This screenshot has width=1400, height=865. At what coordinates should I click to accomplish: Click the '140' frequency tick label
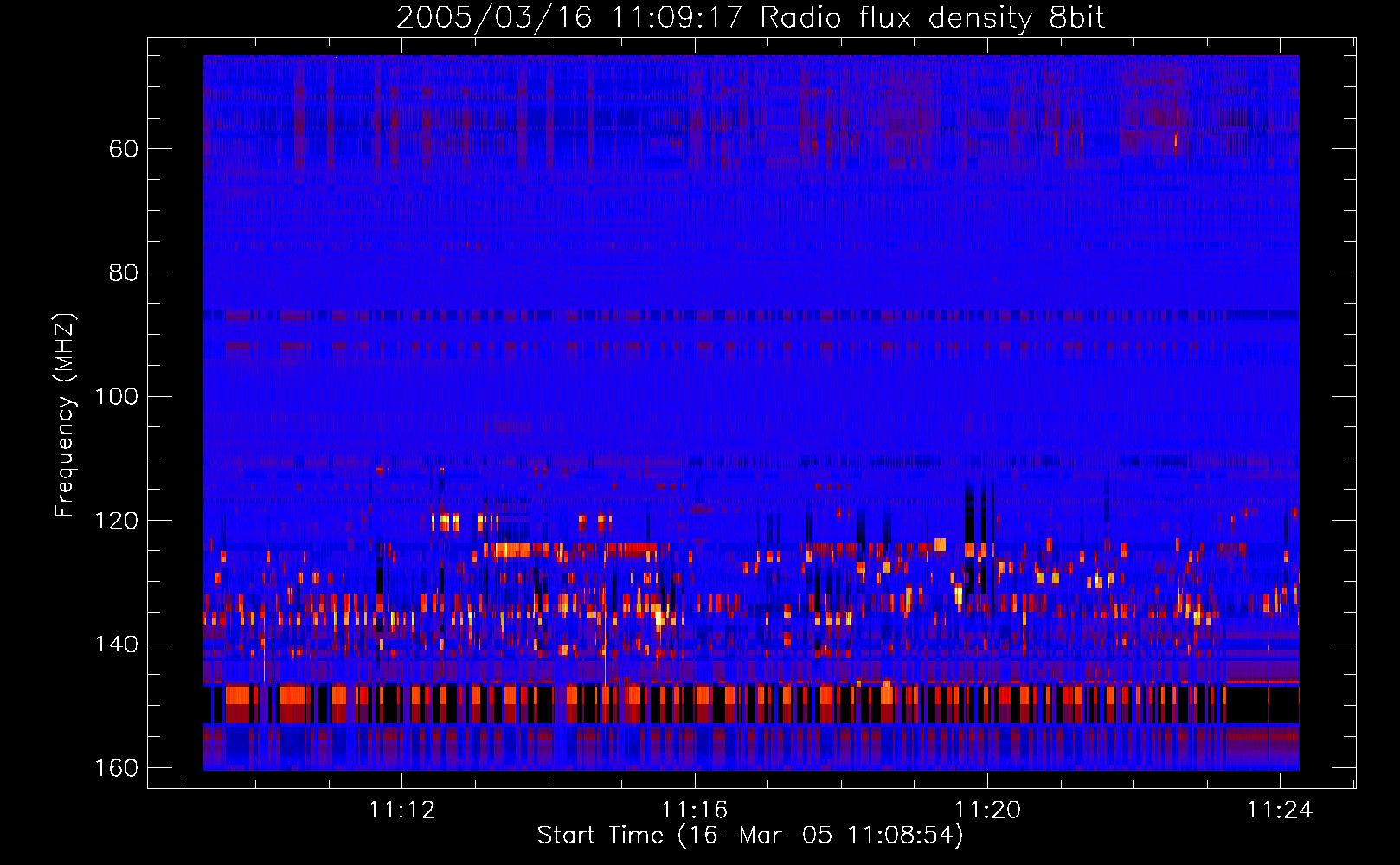point(116,644)
